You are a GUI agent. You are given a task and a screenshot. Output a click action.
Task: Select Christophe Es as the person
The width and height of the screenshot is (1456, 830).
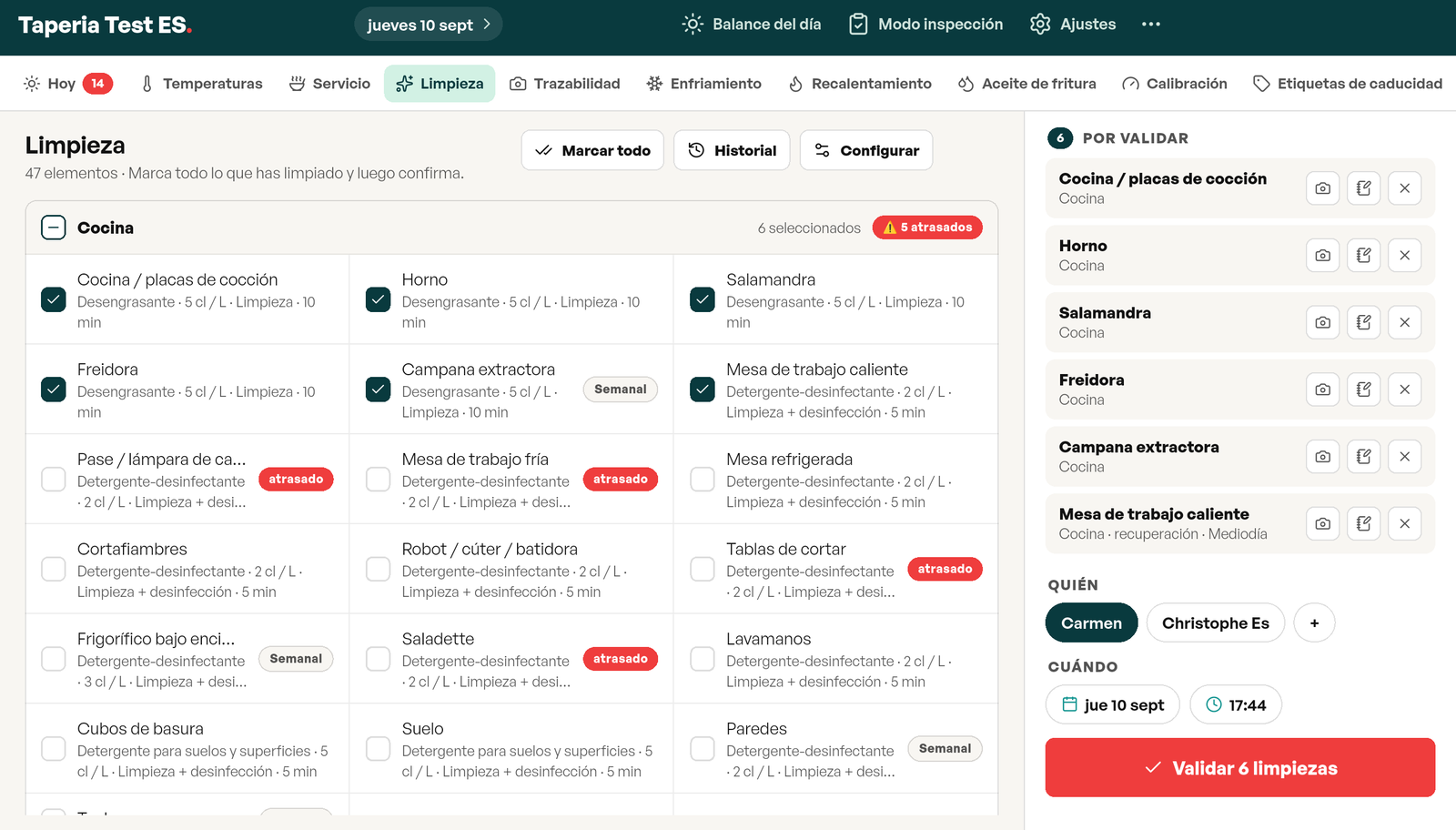tap(1216, 623)
